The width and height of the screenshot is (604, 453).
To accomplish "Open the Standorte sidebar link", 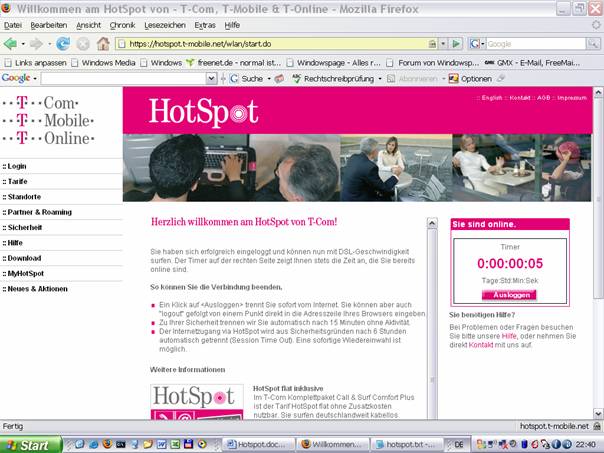I will (22, 197).
